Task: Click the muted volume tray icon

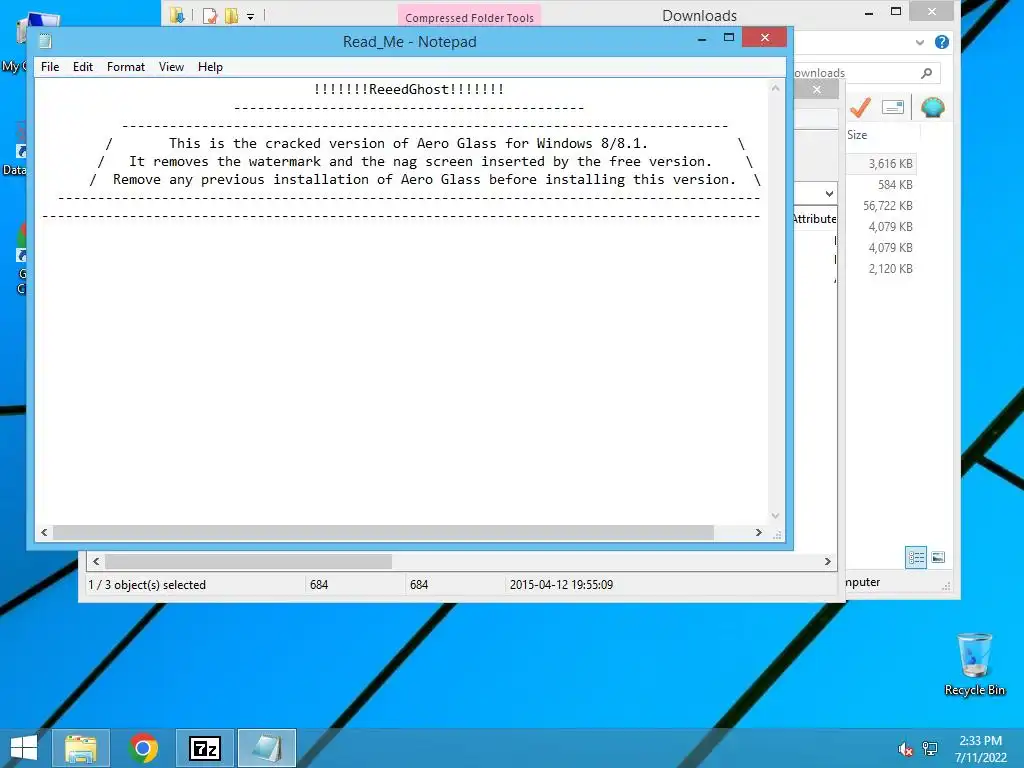Action: pos(905,749)
